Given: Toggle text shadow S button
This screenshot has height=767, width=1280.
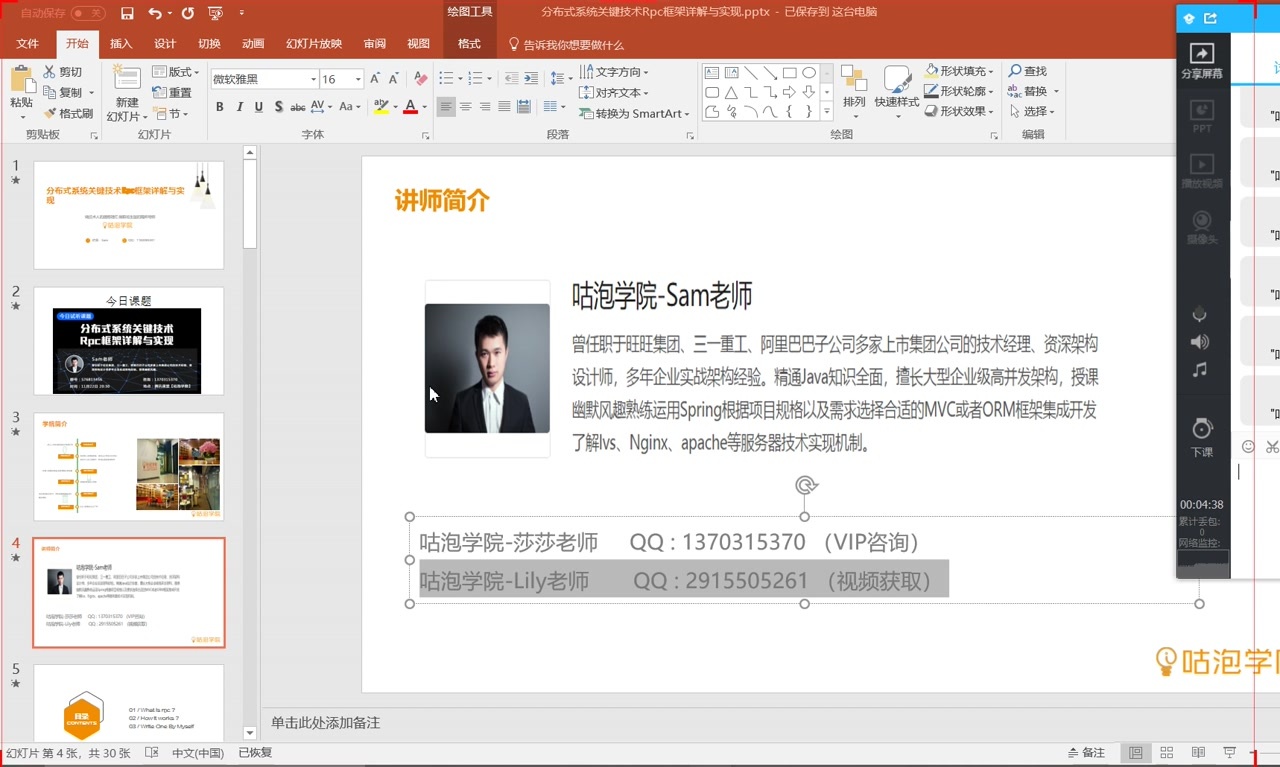Looking at the screenshot, I should point(279,107).
